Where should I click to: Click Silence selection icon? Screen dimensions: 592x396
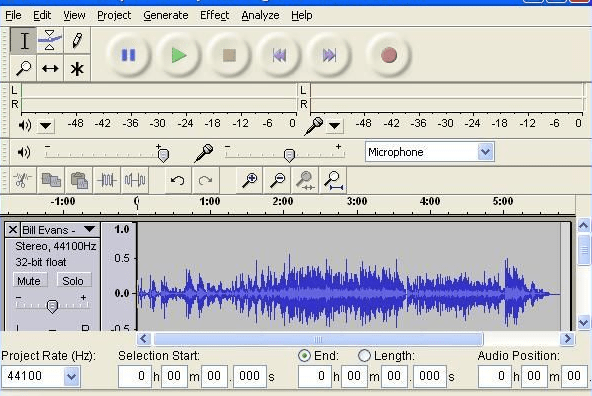click(135, 180)
